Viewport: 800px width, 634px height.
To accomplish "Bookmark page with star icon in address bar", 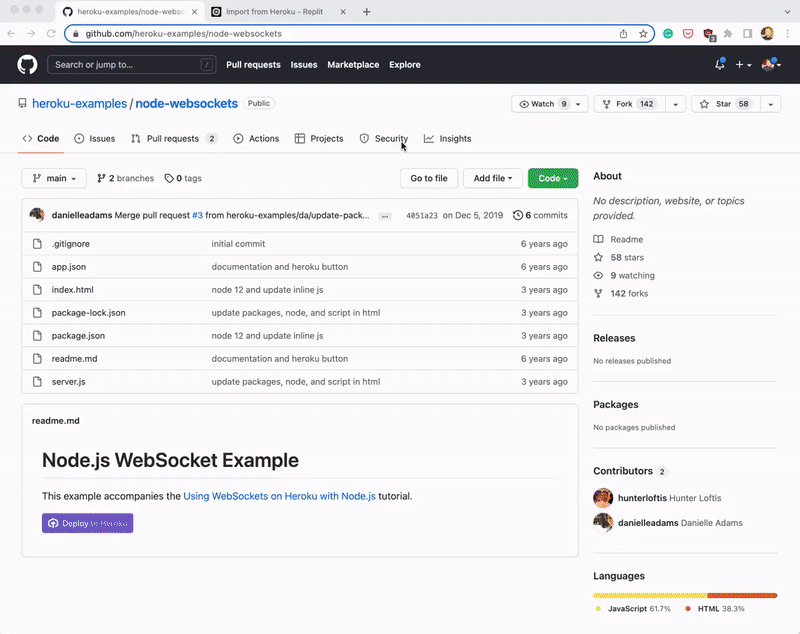I will [x=643, y=33].
